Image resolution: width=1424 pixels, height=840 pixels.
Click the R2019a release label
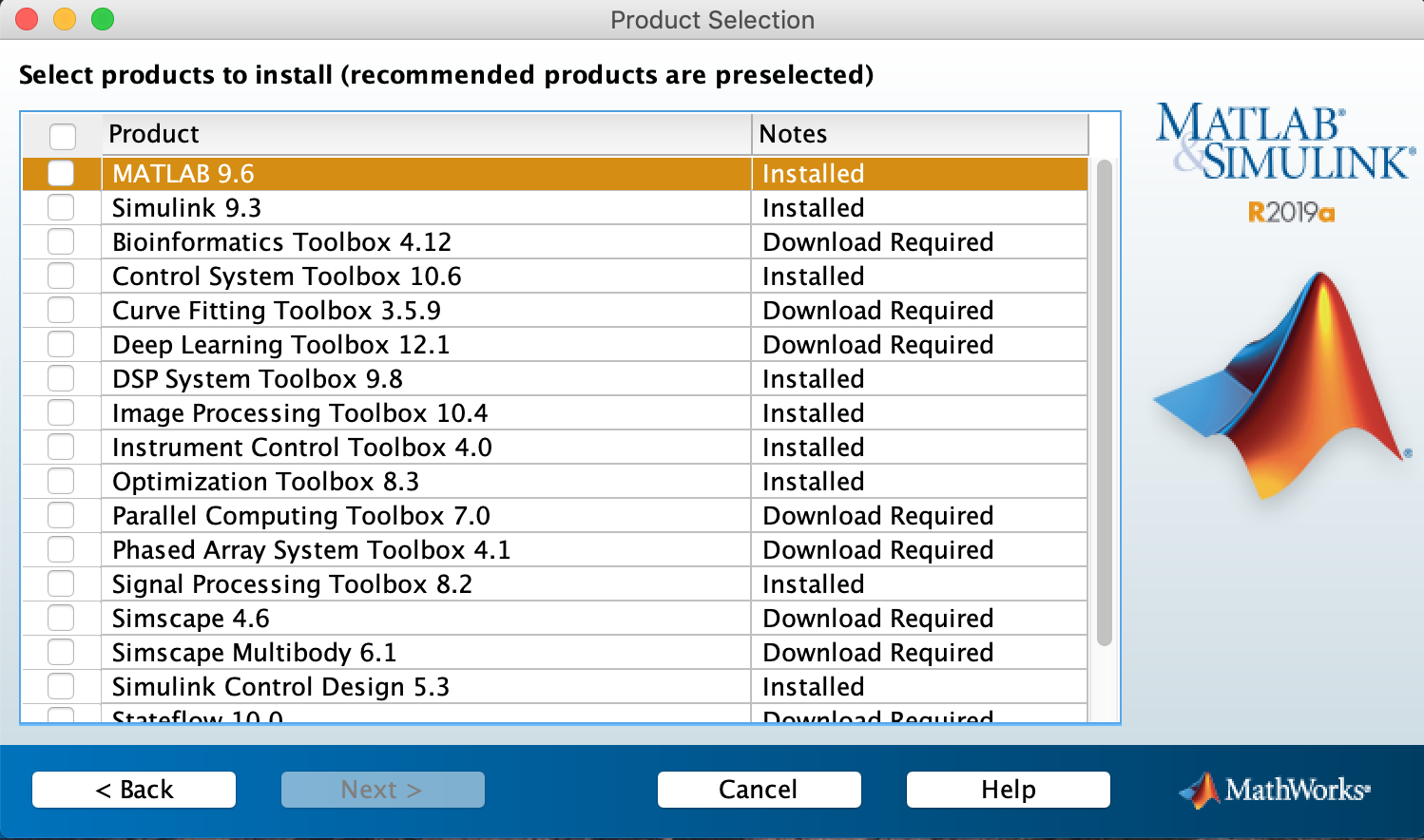tap(1291, 212)
